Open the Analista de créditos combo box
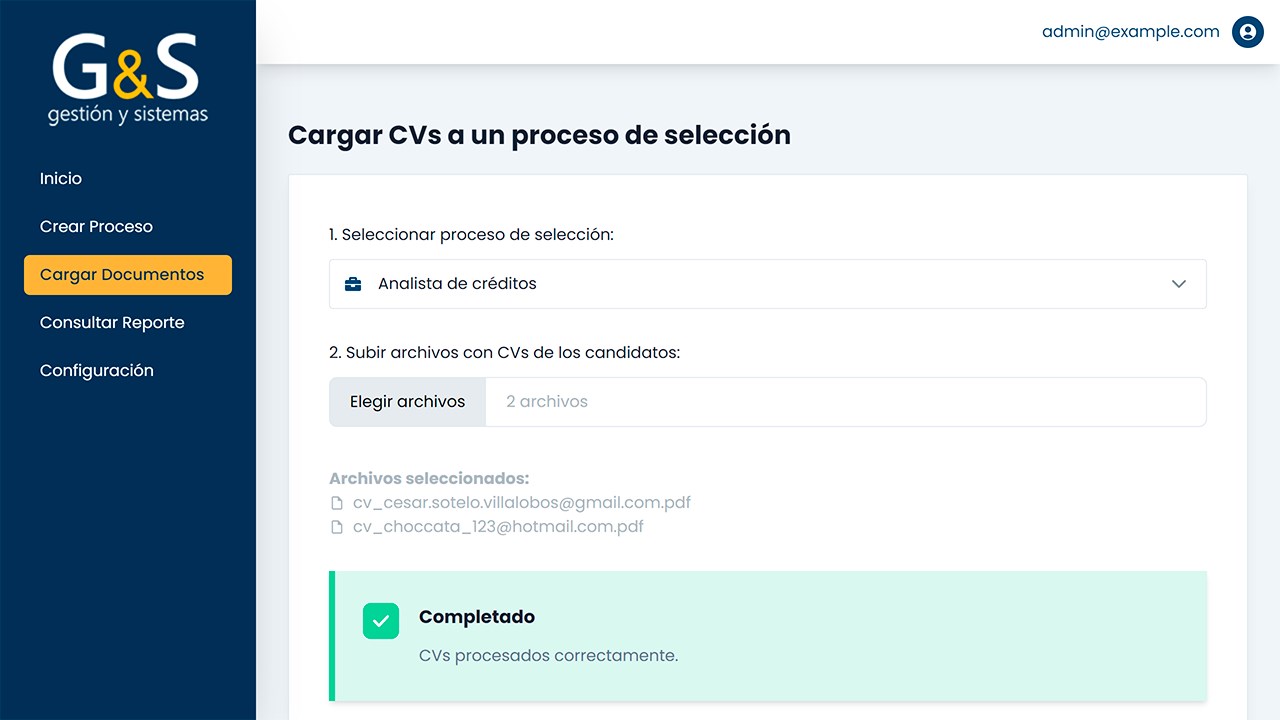This screenshot has width=1280, height=720. pos(760,284)
